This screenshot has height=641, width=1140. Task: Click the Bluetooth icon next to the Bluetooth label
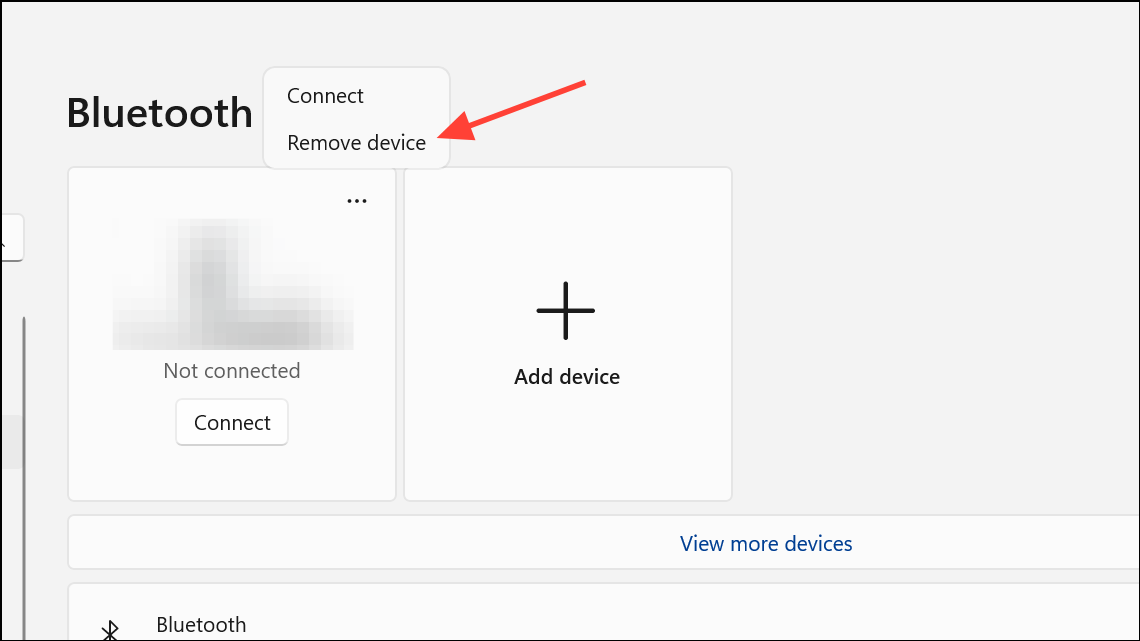108,628
